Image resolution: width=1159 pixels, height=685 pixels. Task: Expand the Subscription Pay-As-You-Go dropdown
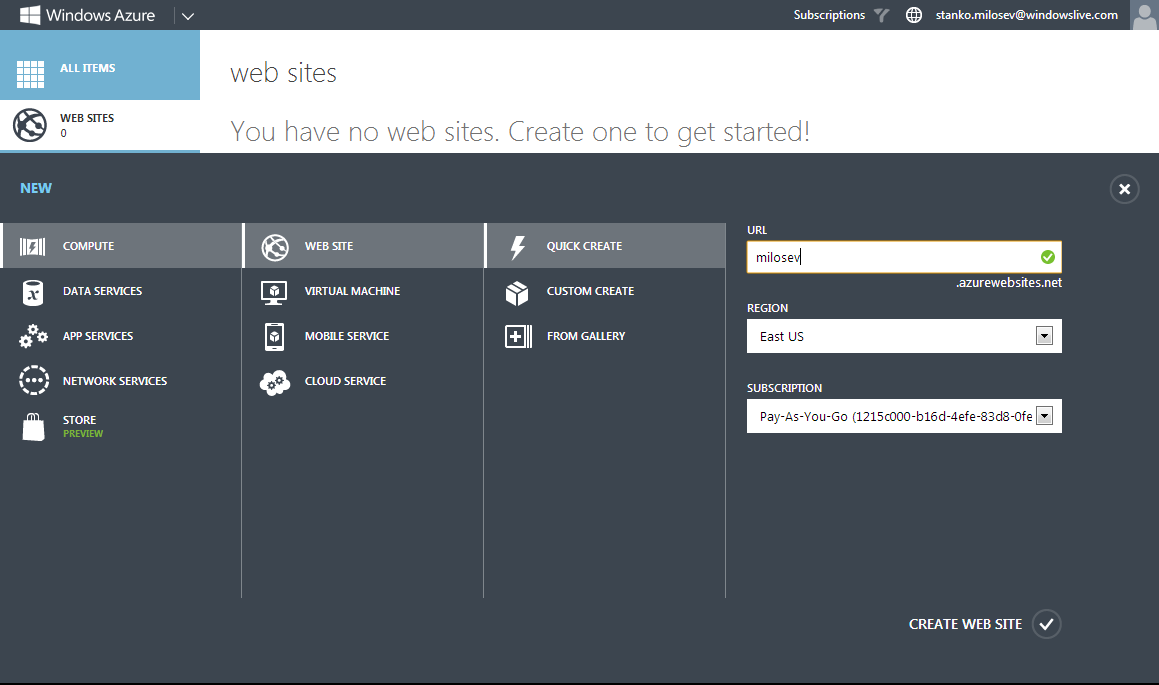coord(904,416)
